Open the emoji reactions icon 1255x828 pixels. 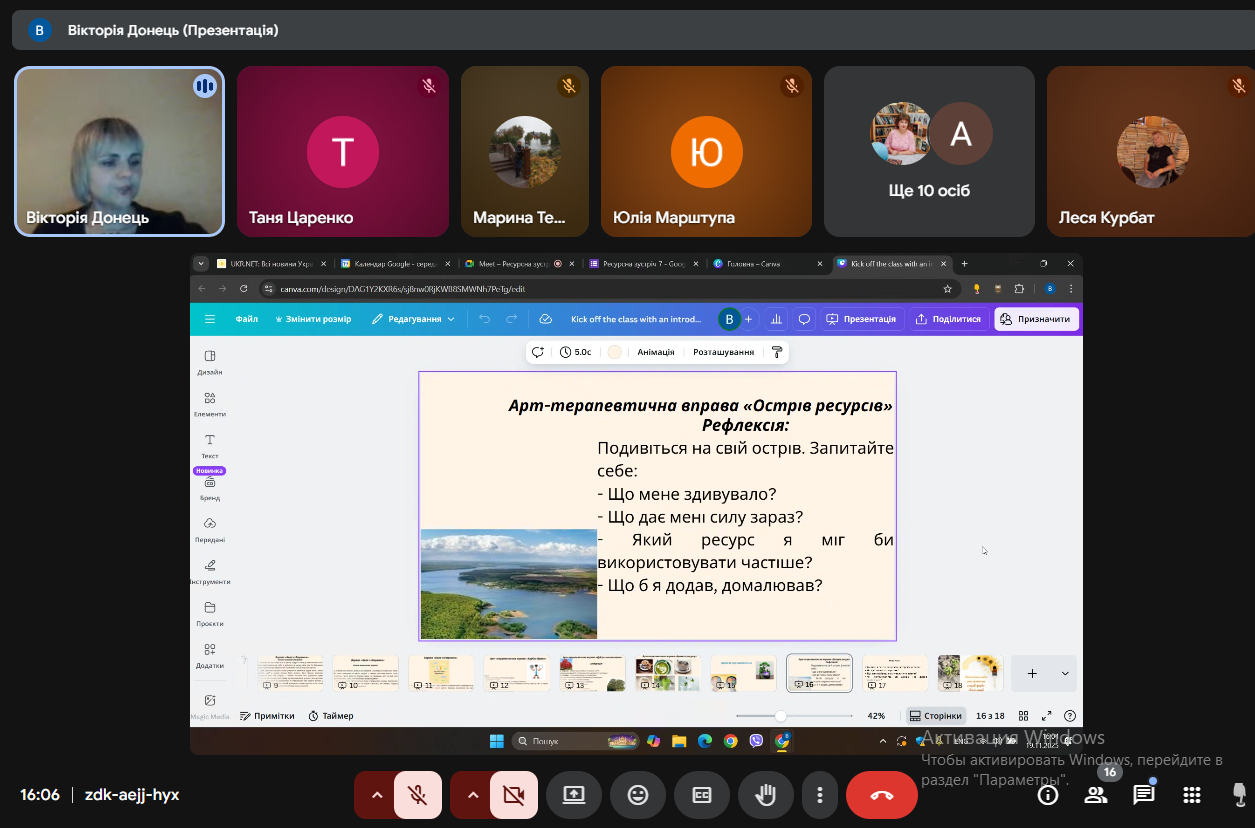tap(638, 795)
